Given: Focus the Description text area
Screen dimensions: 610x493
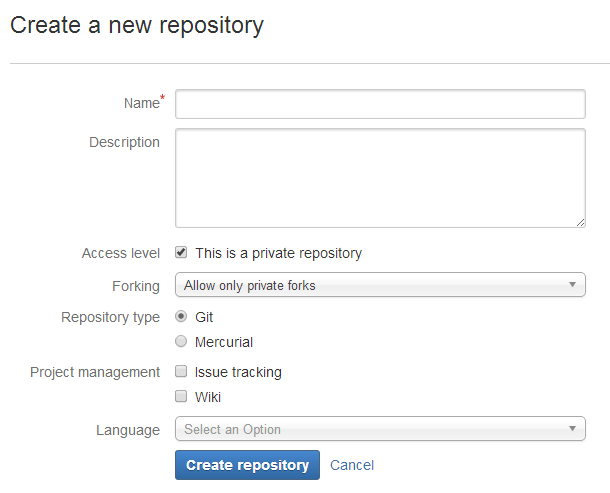Looking at the screenshot, I should coord(380,177).
